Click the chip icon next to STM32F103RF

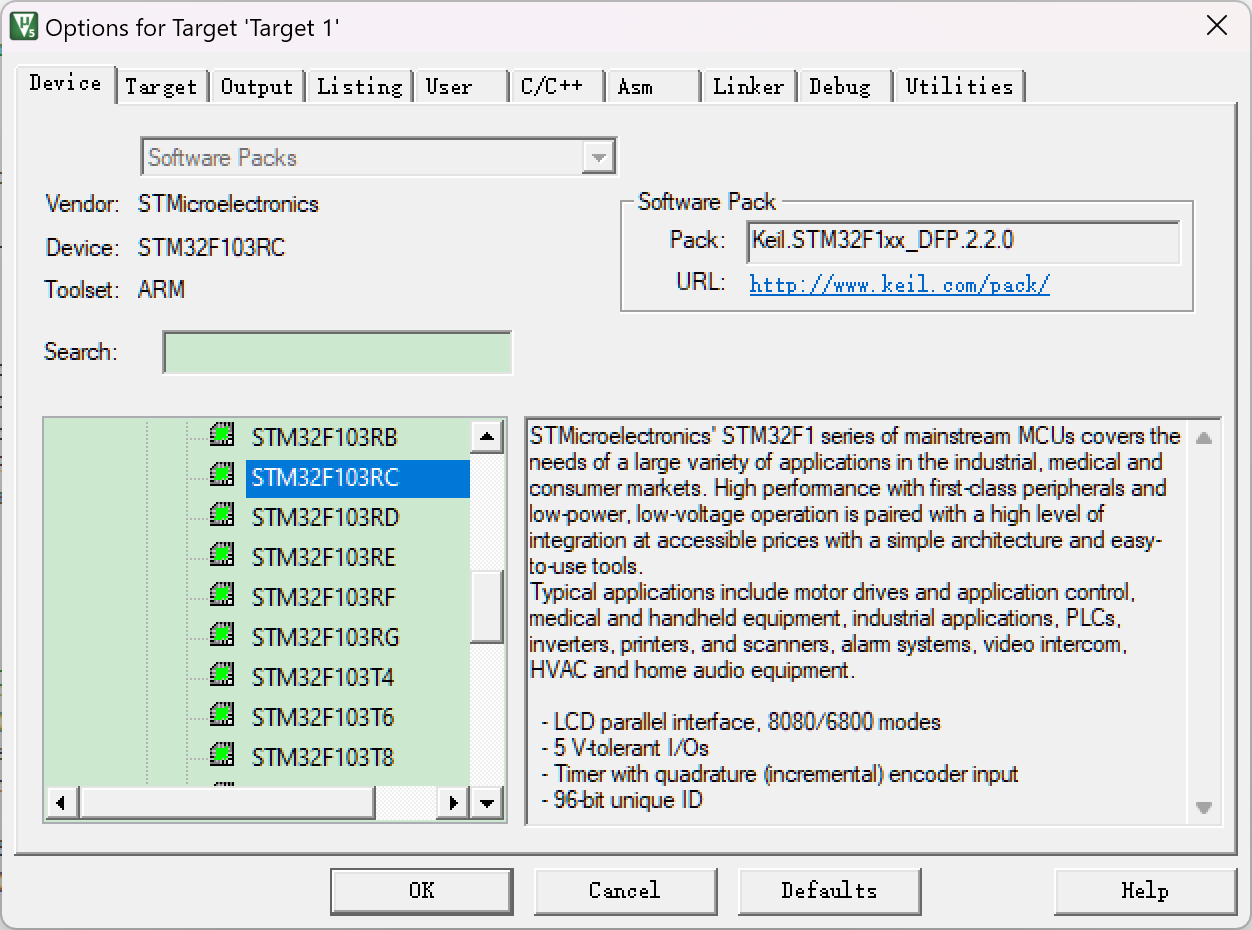(x=222, y=595)
